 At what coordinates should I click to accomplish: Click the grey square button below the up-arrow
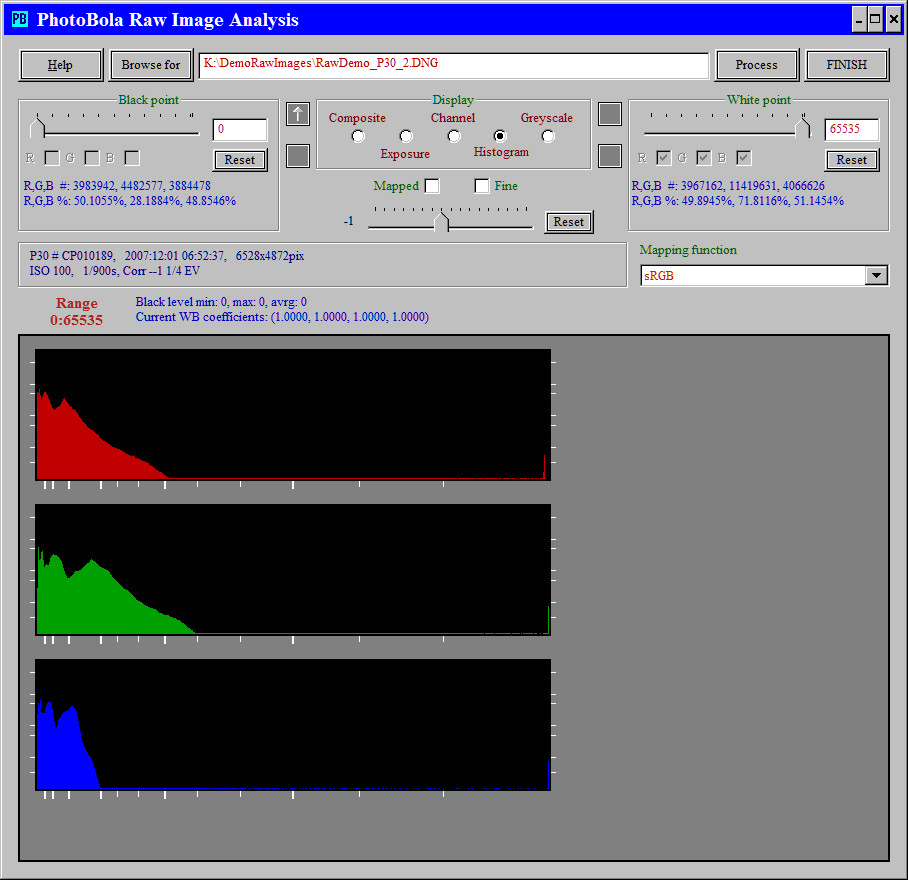298,156
